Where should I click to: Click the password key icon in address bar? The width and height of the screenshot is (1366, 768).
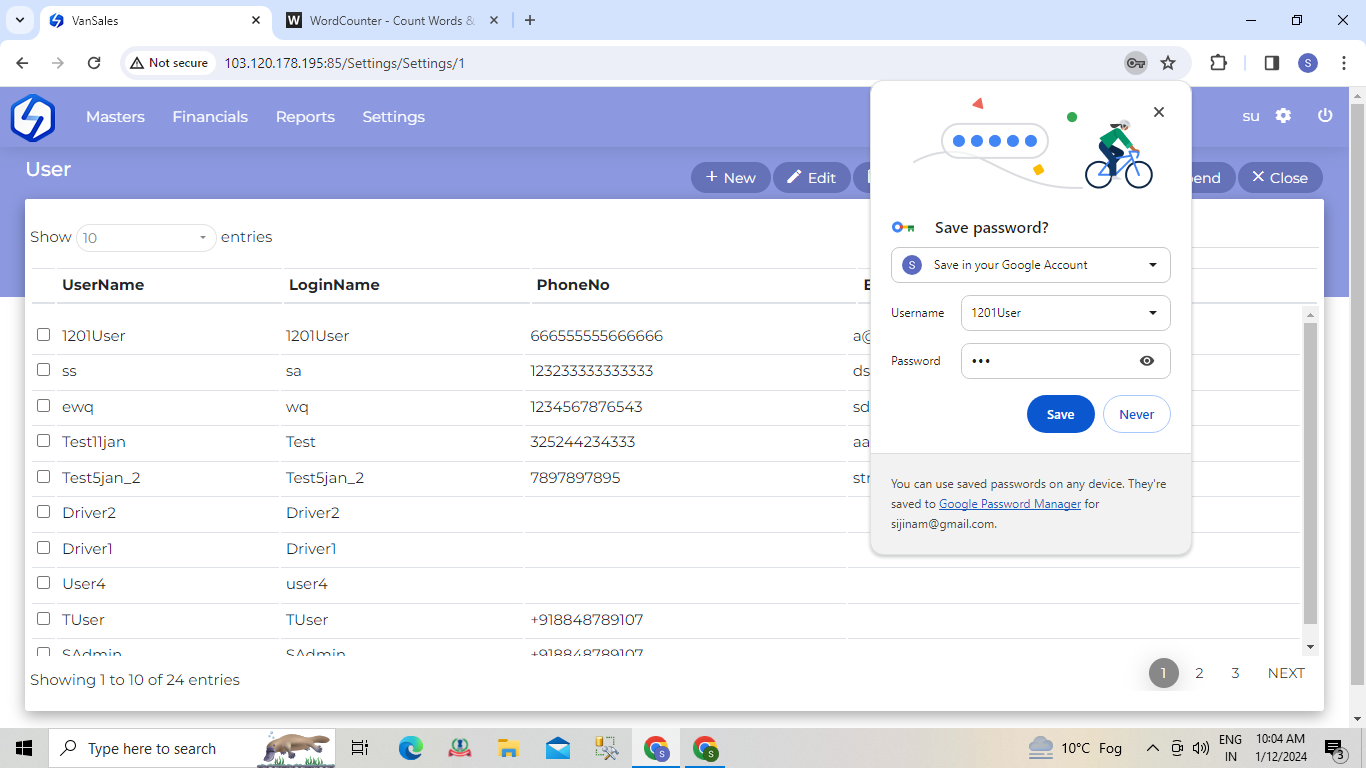tap(1135, 63)
